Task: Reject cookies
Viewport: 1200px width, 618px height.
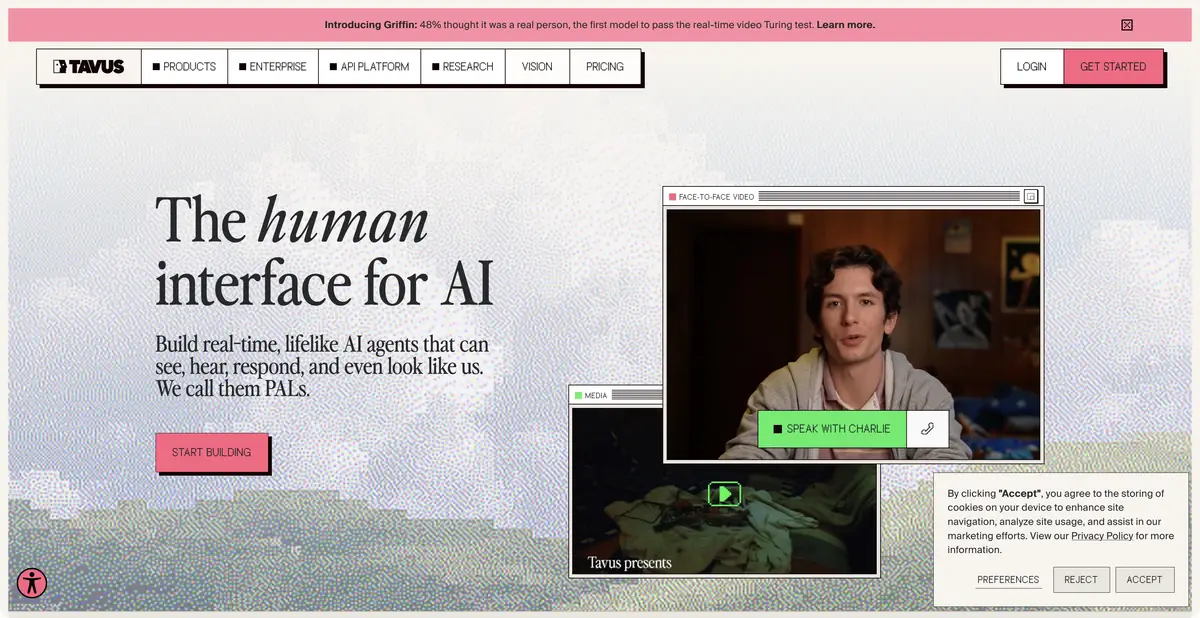Action: pos(1081,580)
